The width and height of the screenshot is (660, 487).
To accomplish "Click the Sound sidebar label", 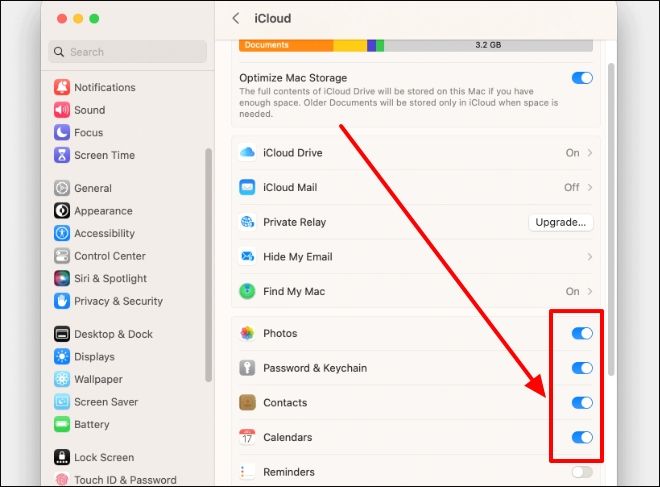I will [x=90, y=110].
